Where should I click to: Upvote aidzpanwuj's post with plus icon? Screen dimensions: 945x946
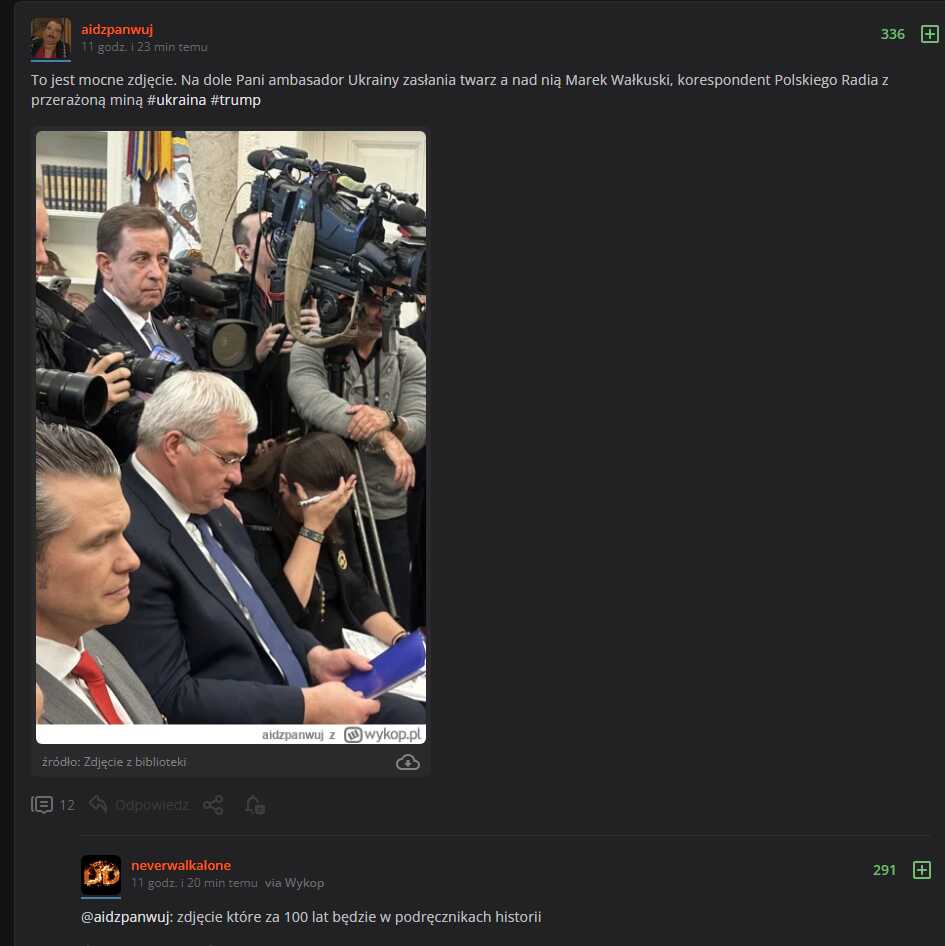pyautogui.click(x=929, y=34)
